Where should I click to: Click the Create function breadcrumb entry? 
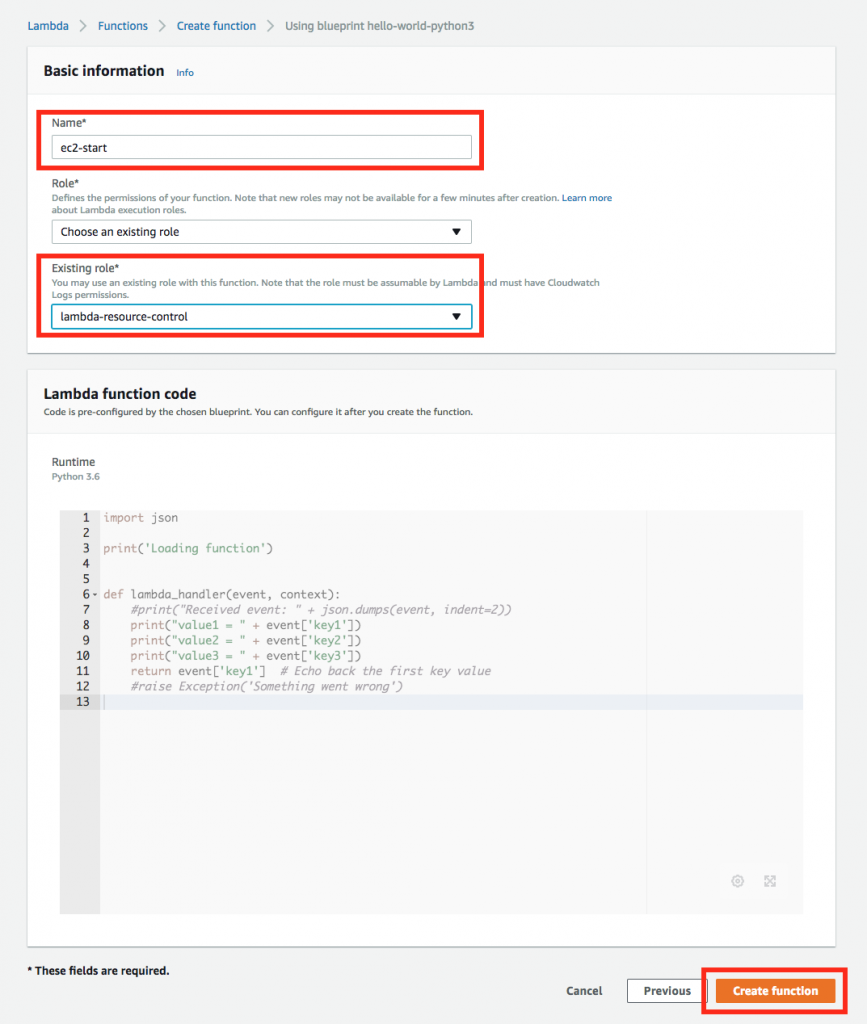pyautogui.click(x=216, y=25)
